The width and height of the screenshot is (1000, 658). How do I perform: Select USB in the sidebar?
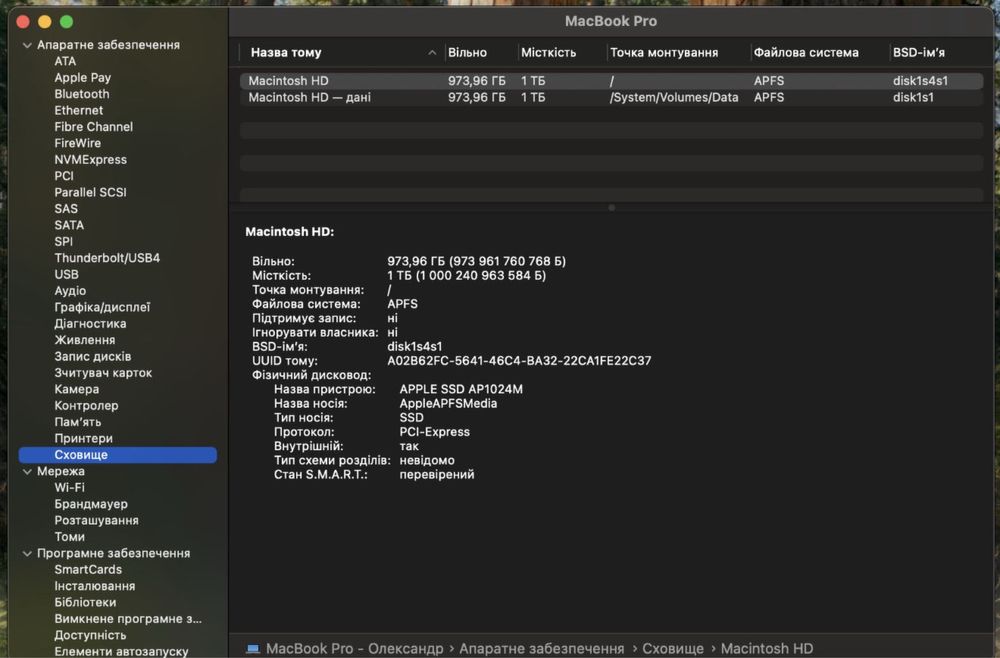click(66, 275)
